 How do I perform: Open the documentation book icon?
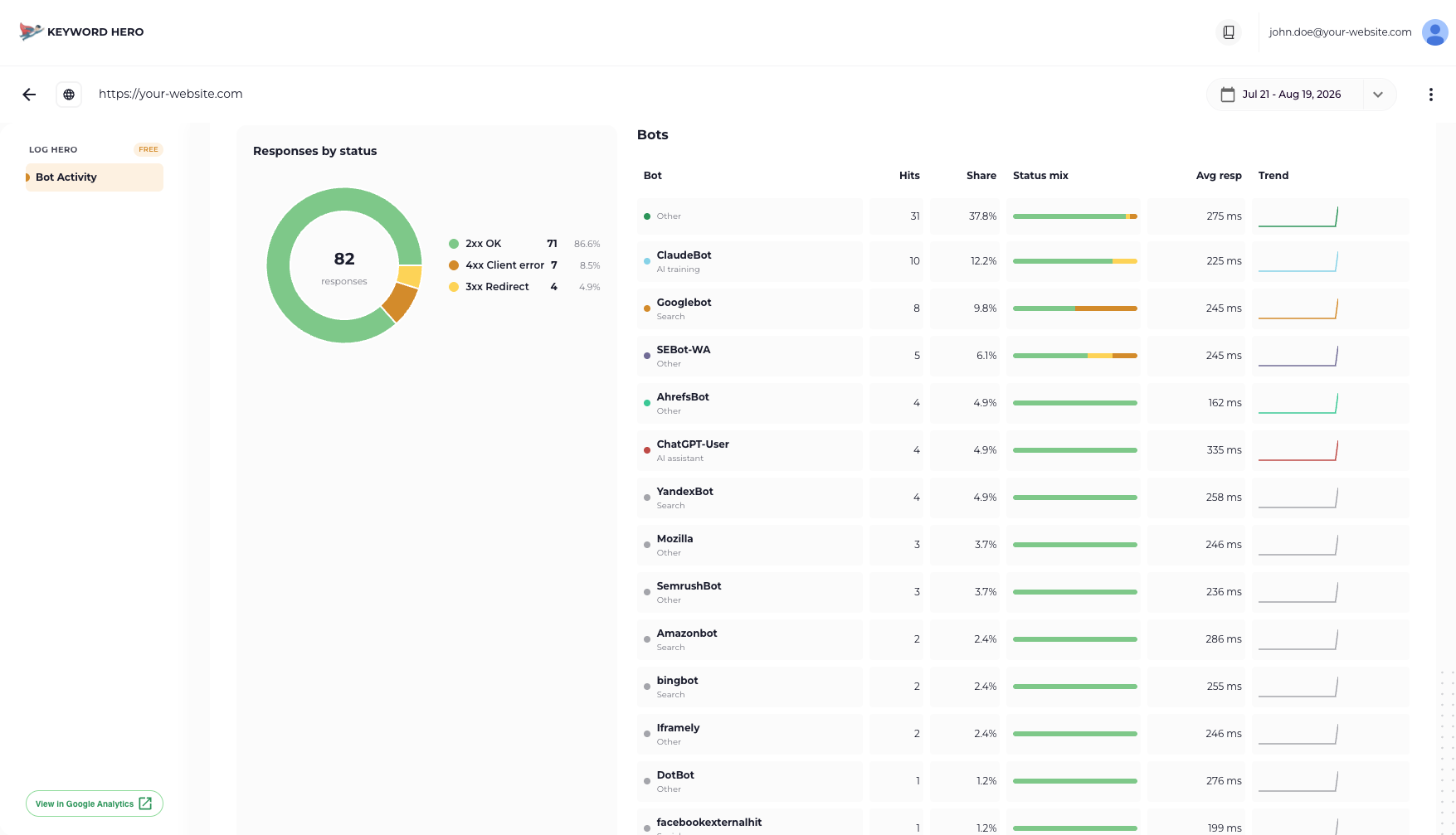[x=1229, y=32]
